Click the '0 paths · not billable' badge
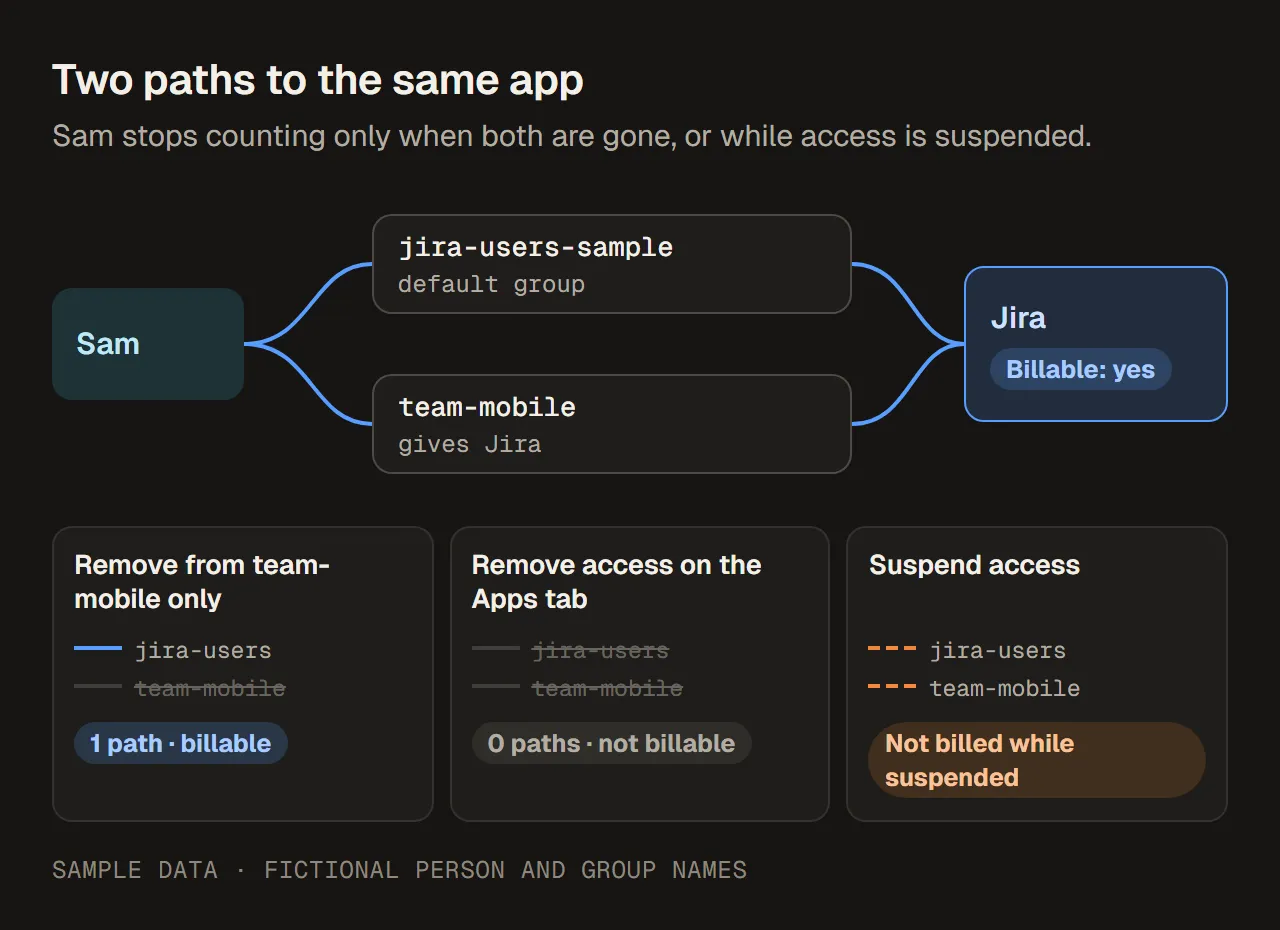Viewport: 1280px width, 930px height. (x=611, y=743)
